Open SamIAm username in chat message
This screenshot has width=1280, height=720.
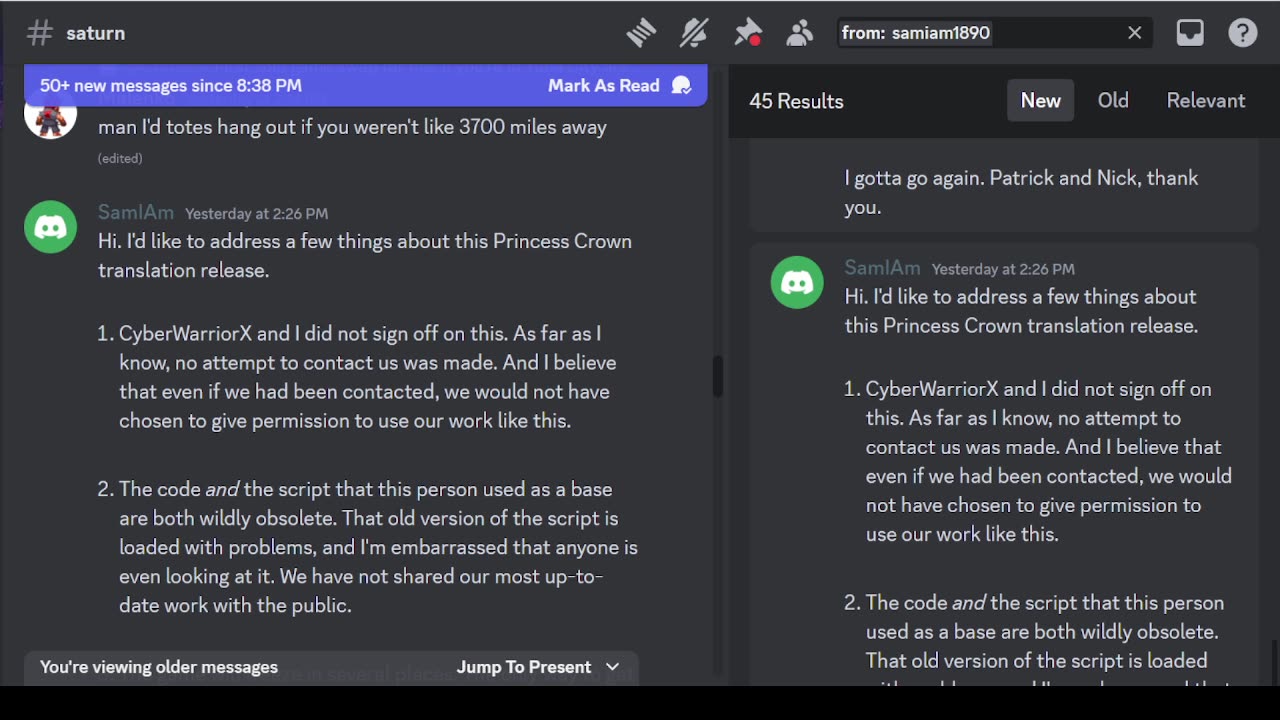[x=136, y=212]
